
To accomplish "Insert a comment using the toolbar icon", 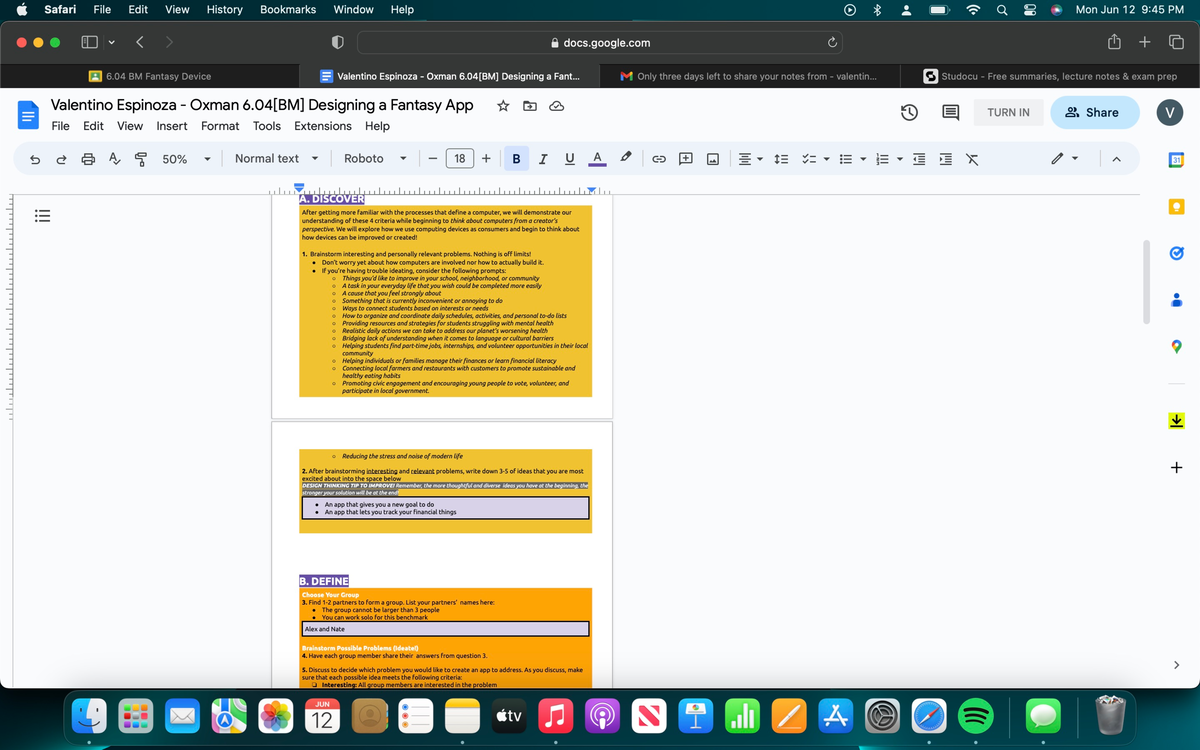I will (685, 158).
